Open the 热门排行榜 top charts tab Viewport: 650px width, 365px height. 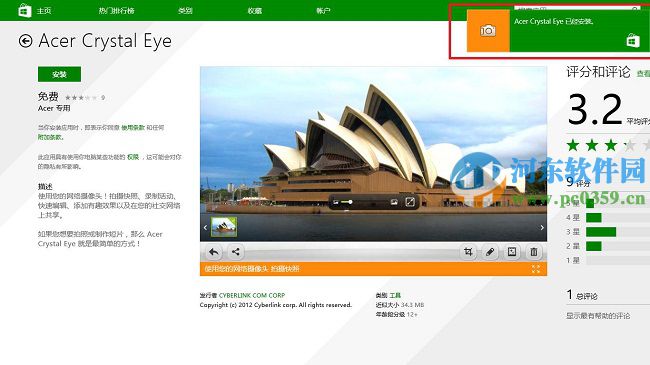[116, 11]
